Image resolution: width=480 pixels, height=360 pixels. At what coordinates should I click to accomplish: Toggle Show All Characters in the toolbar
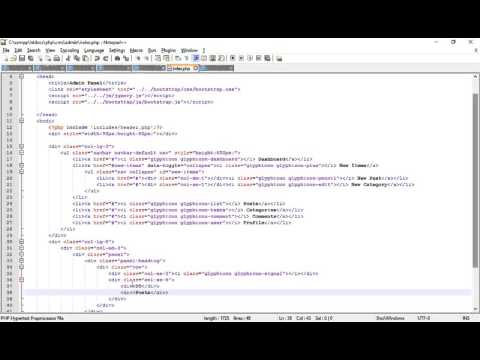[x=187, y=58]
